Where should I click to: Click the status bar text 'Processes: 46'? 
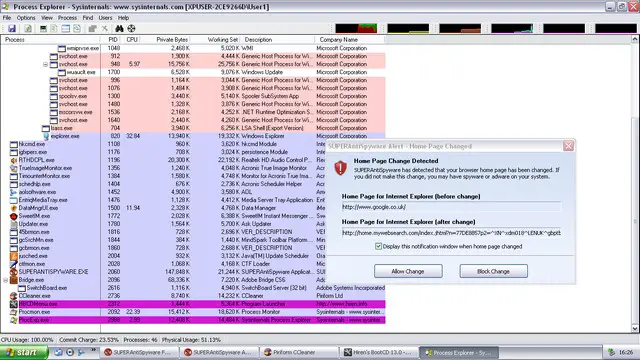140,340
